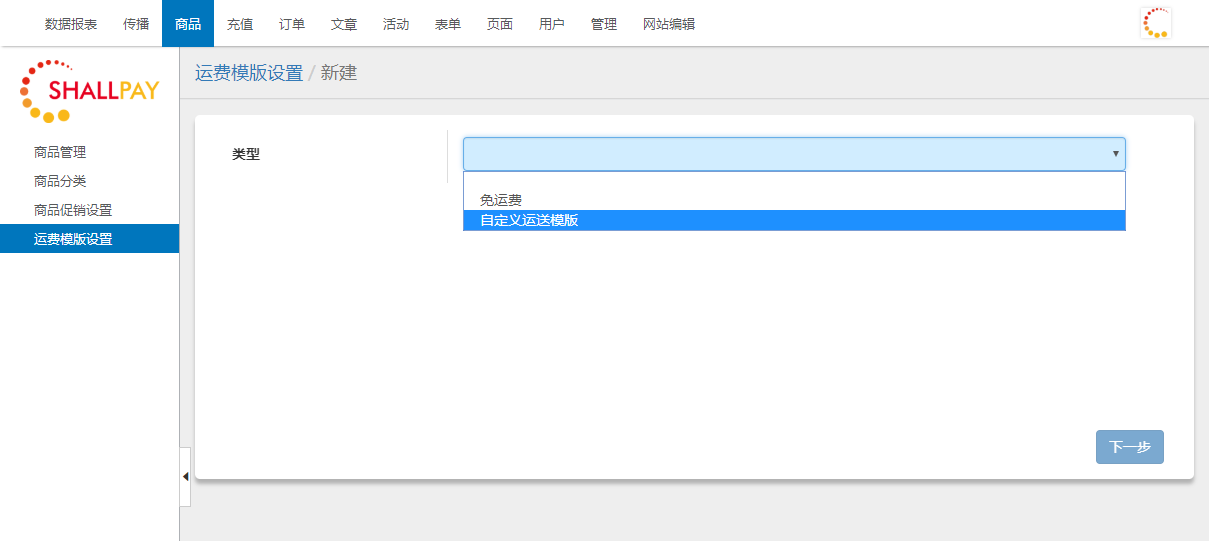Click the 商品 top navigation tab
Screen dimensions: 1209x541
click(188, 24)
